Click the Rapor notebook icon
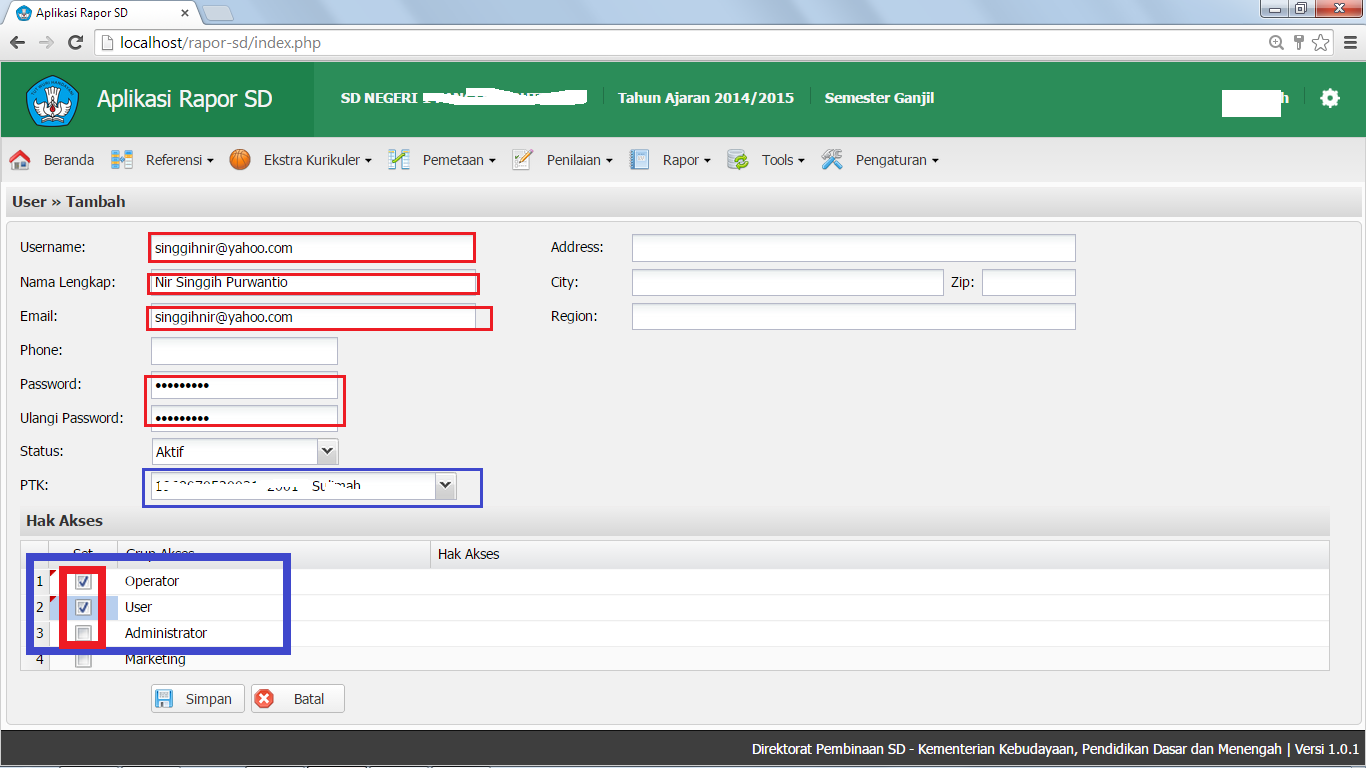 point(640,160)
